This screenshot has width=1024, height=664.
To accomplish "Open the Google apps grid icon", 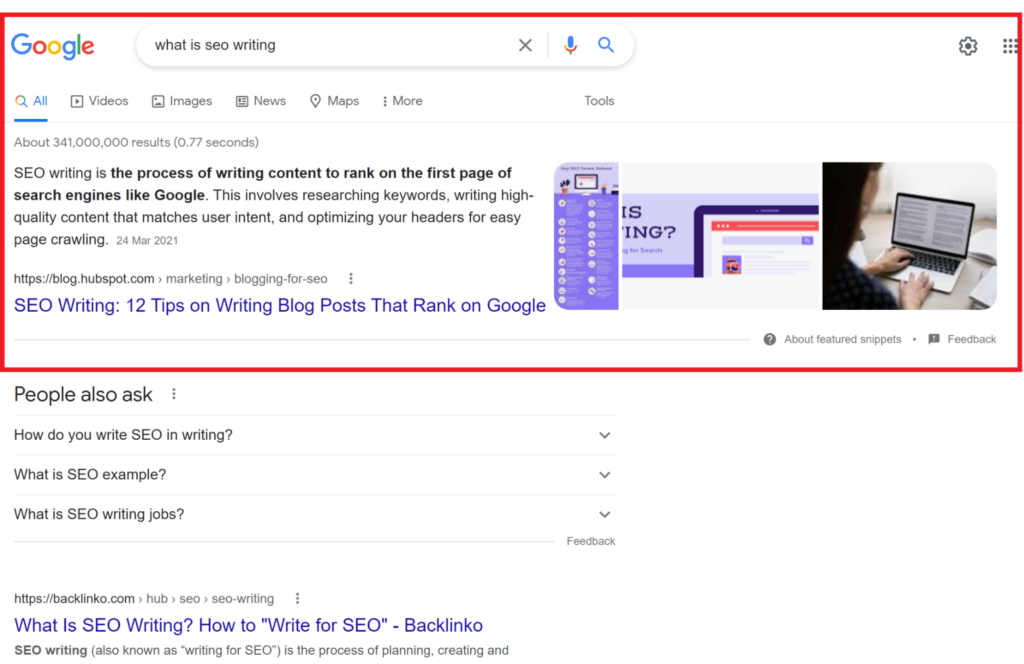I will pyautogui.click(x=1010, y=46).
